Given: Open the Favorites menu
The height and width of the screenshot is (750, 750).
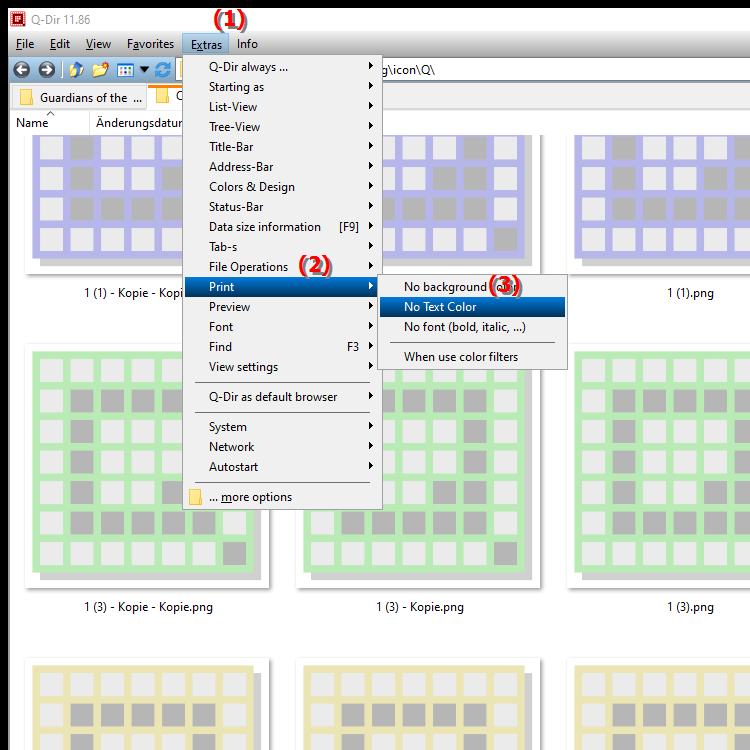Looking at the screenshot, I should tap(150, 44).
